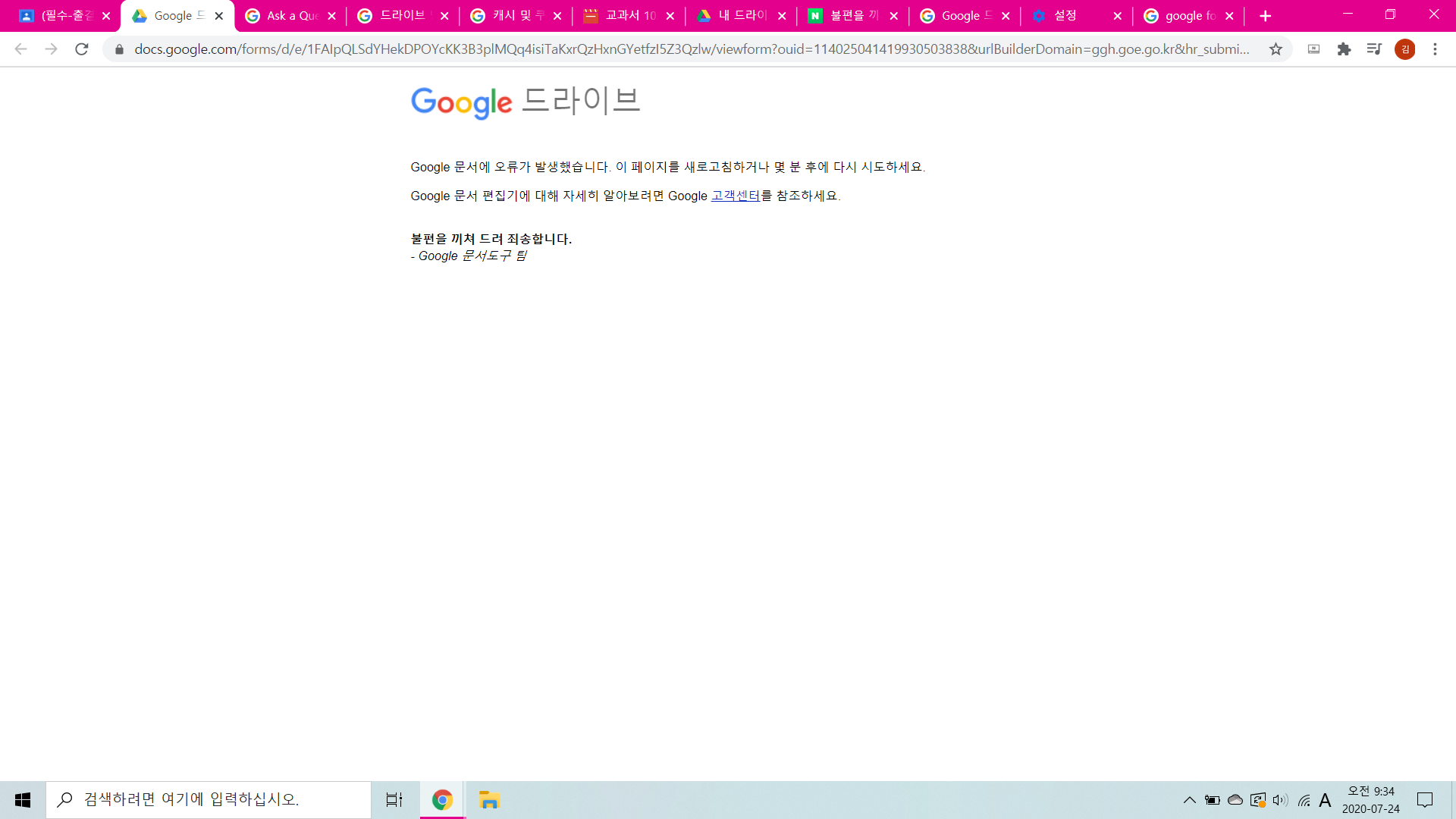Close the active Google 드 tab
1456x819 pixels.
(219, 16)
